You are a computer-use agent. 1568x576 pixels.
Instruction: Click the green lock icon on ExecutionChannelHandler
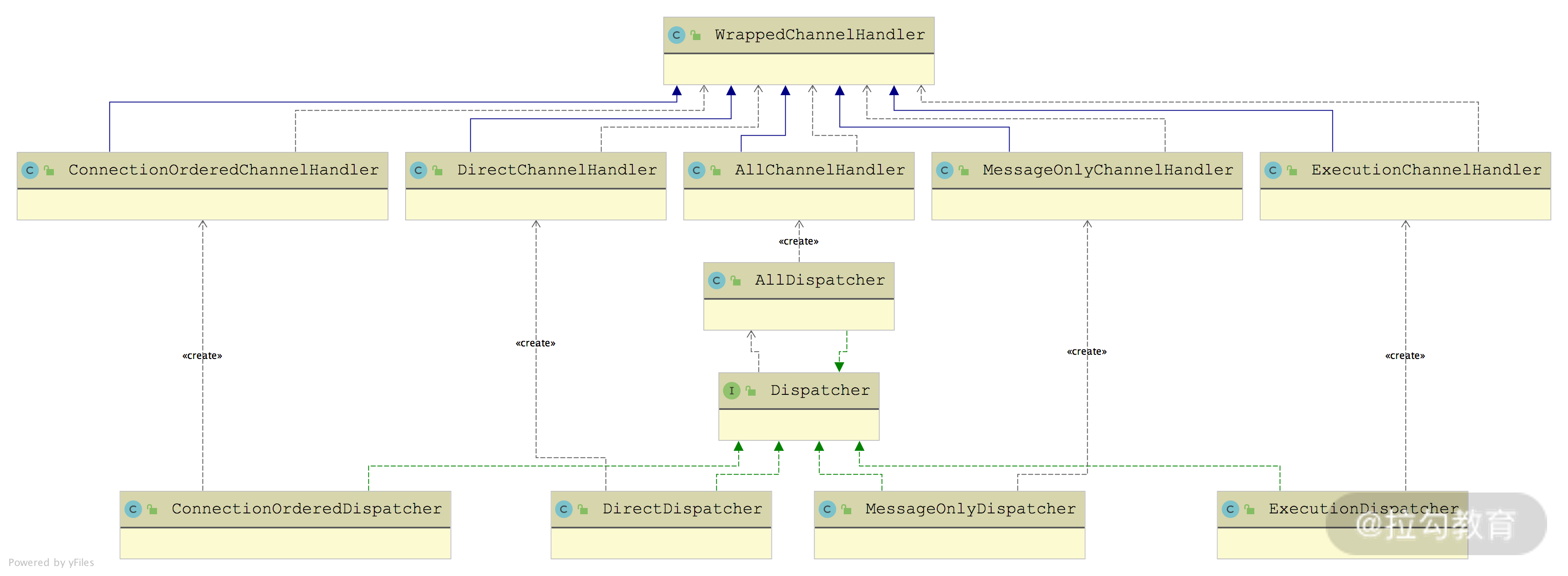coord(1291,170)
